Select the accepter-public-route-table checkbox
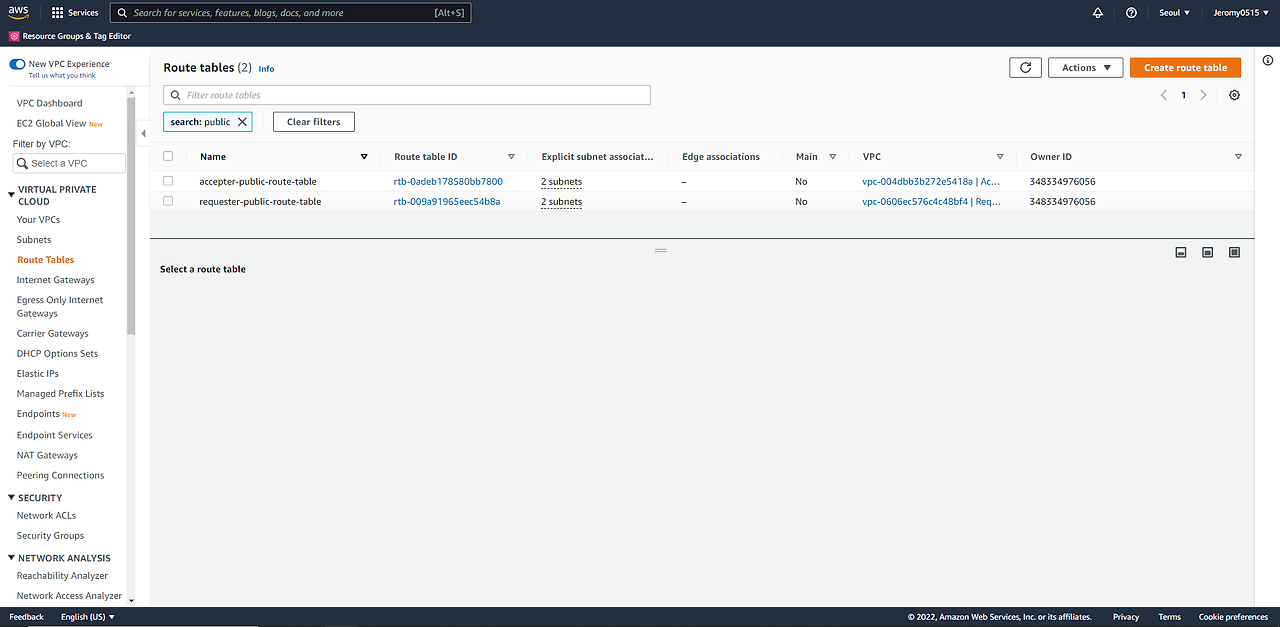 [x=168, y=181]
